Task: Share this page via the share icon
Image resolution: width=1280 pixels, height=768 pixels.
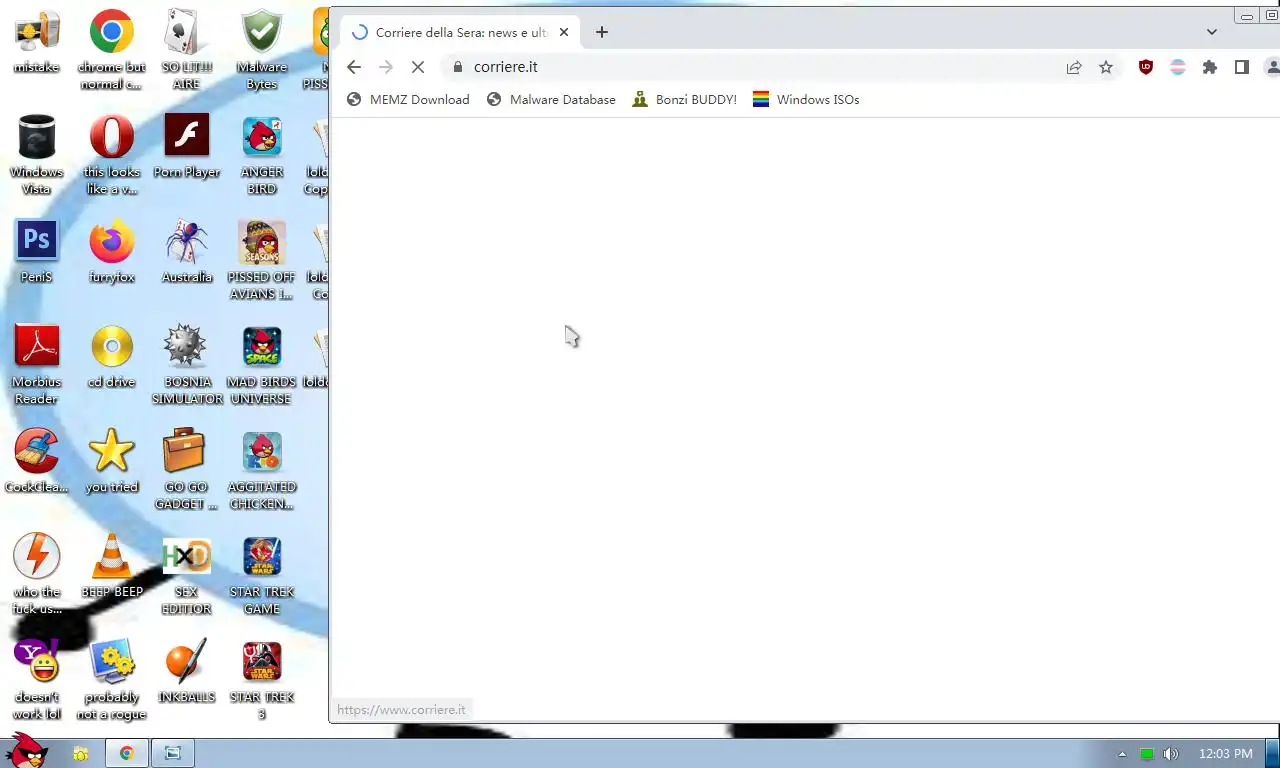Action: [1074, 67]
